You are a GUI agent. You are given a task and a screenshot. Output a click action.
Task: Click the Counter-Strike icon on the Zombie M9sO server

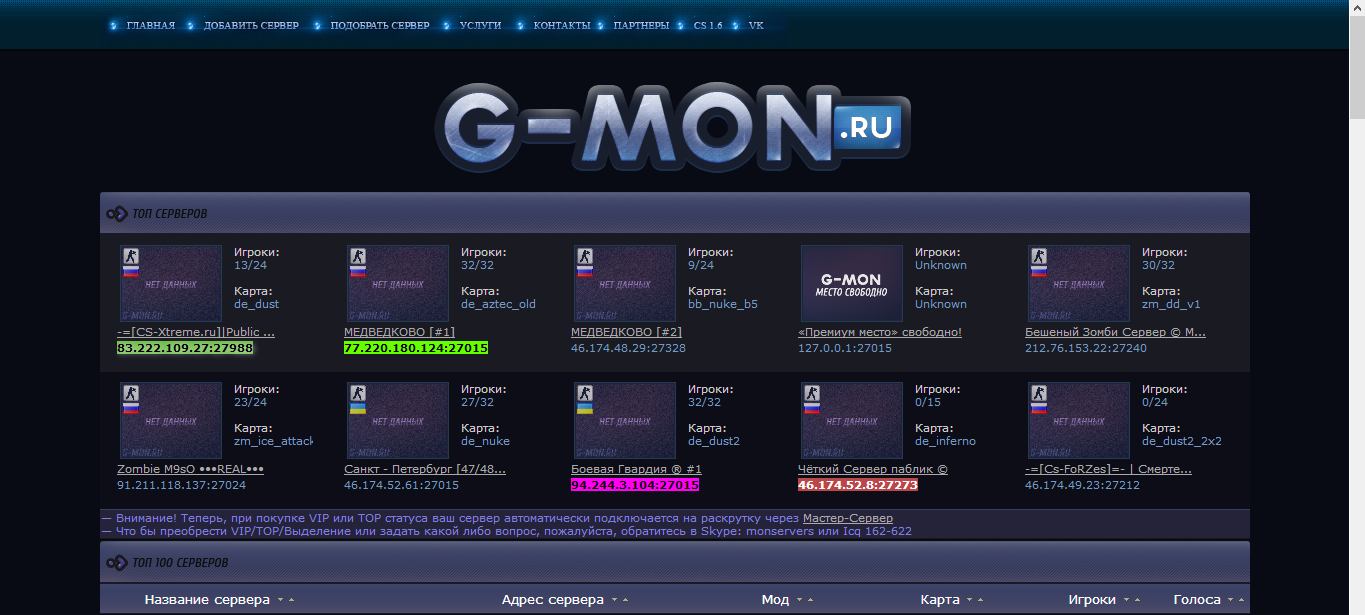[130, 394]
